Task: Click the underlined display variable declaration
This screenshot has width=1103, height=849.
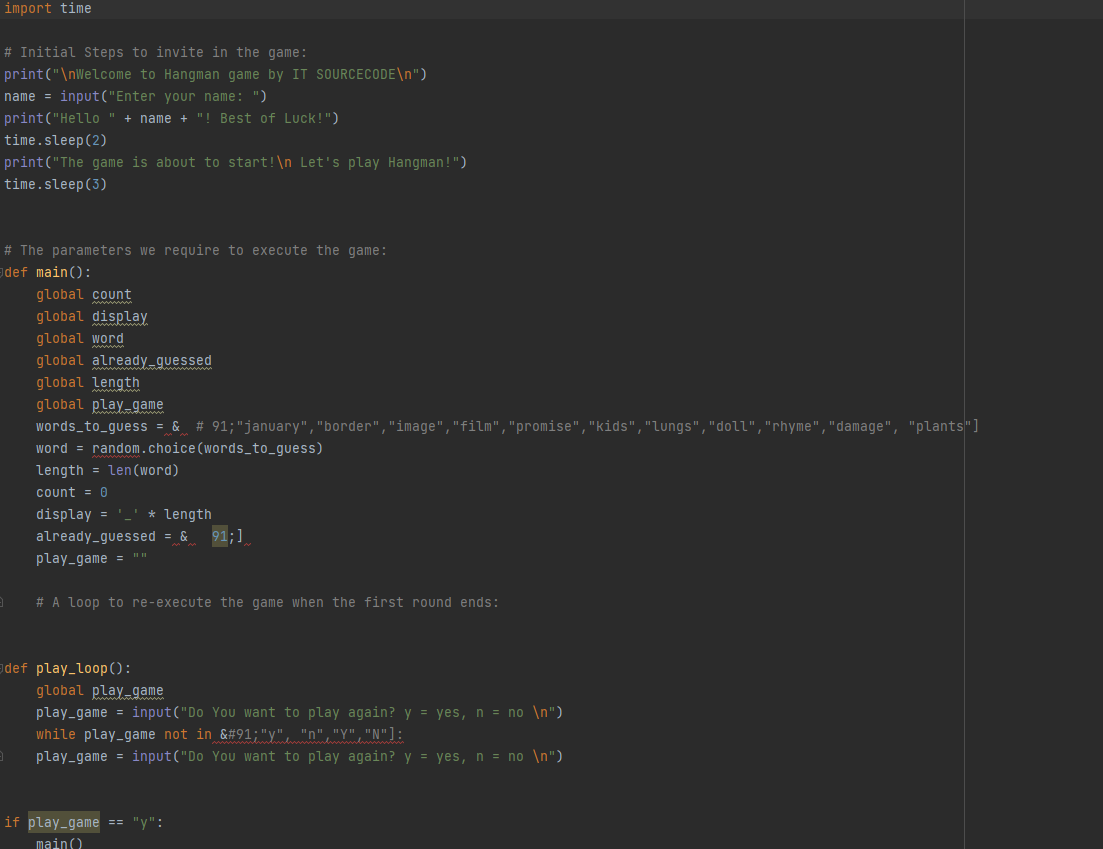Action: click(119, 316)
